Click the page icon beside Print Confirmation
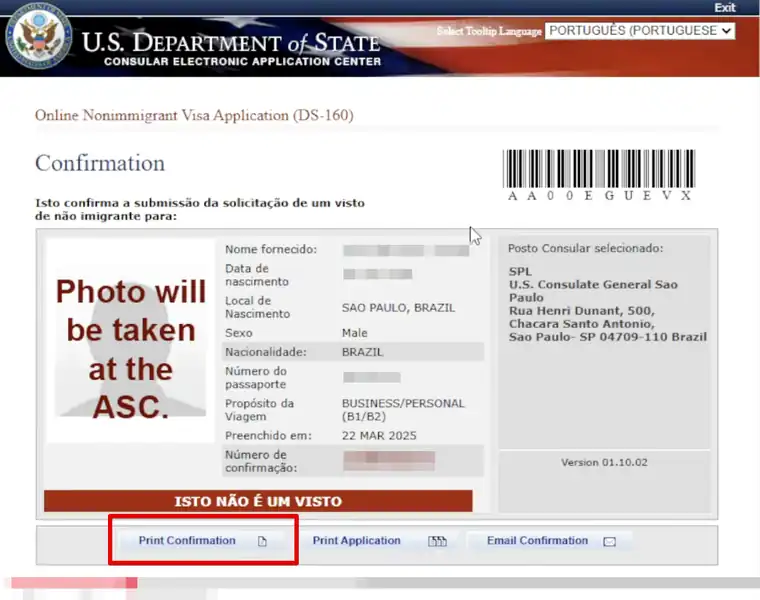Viewport: 760px width, 600px height. (262, 541)
